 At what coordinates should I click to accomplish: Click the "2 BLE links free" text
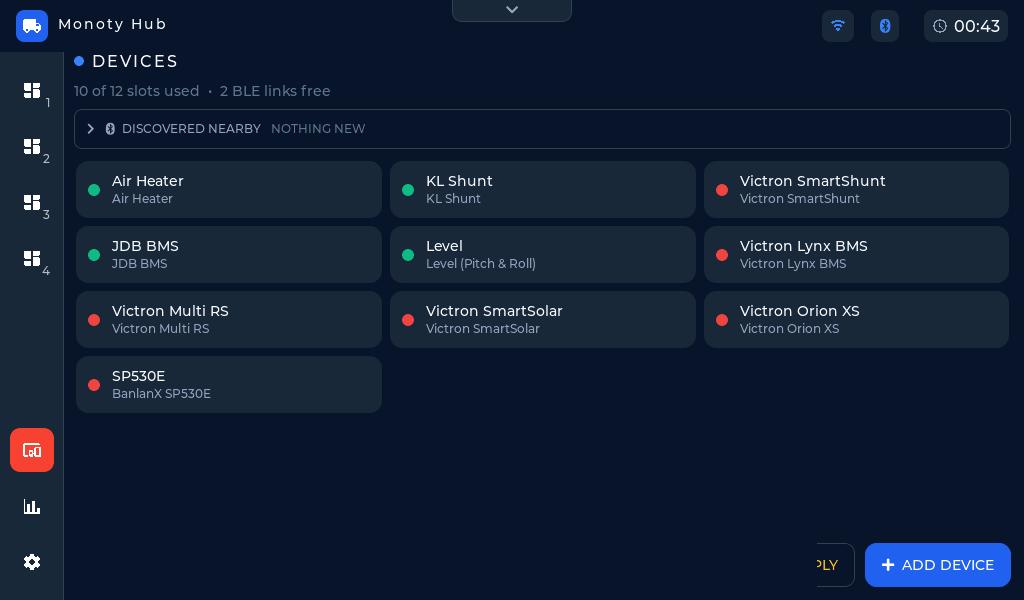pos(275,91)
